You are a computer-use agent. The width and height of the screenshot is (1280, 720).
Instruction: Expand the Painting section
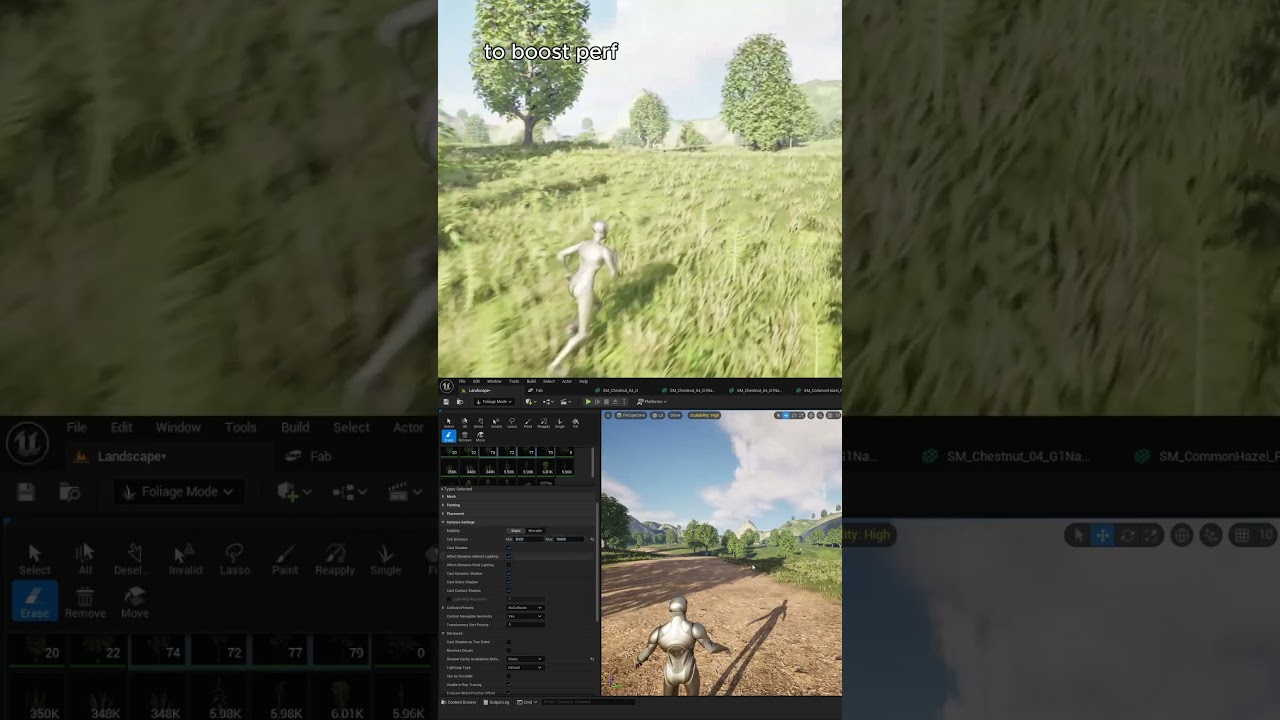pos(443,505)
